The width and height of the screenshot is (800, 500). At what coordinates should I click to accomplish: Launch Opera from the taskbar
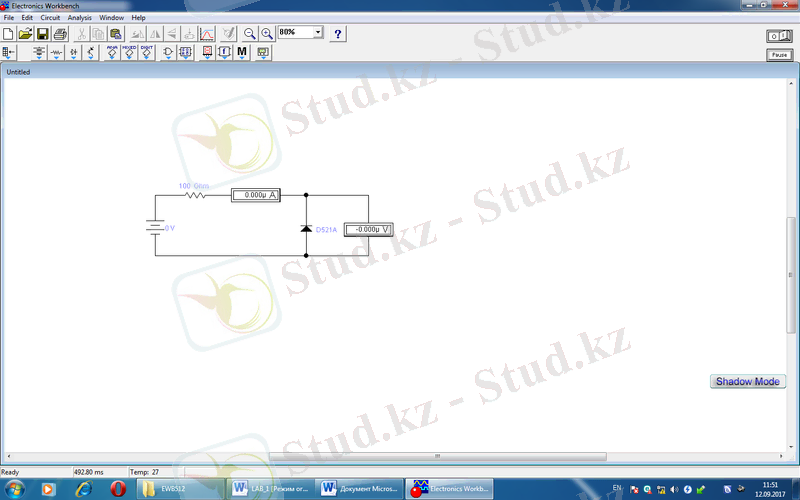click(118, 489)
